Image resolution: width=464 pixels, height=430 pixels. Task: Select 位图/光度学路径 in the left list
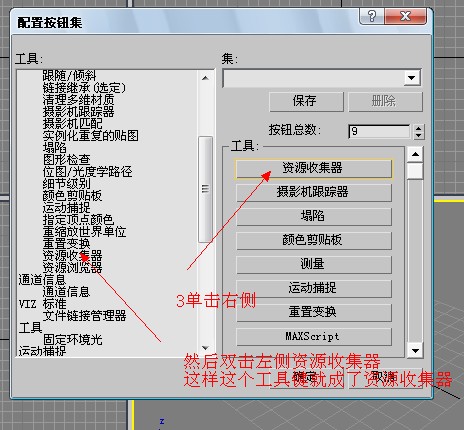87,171
